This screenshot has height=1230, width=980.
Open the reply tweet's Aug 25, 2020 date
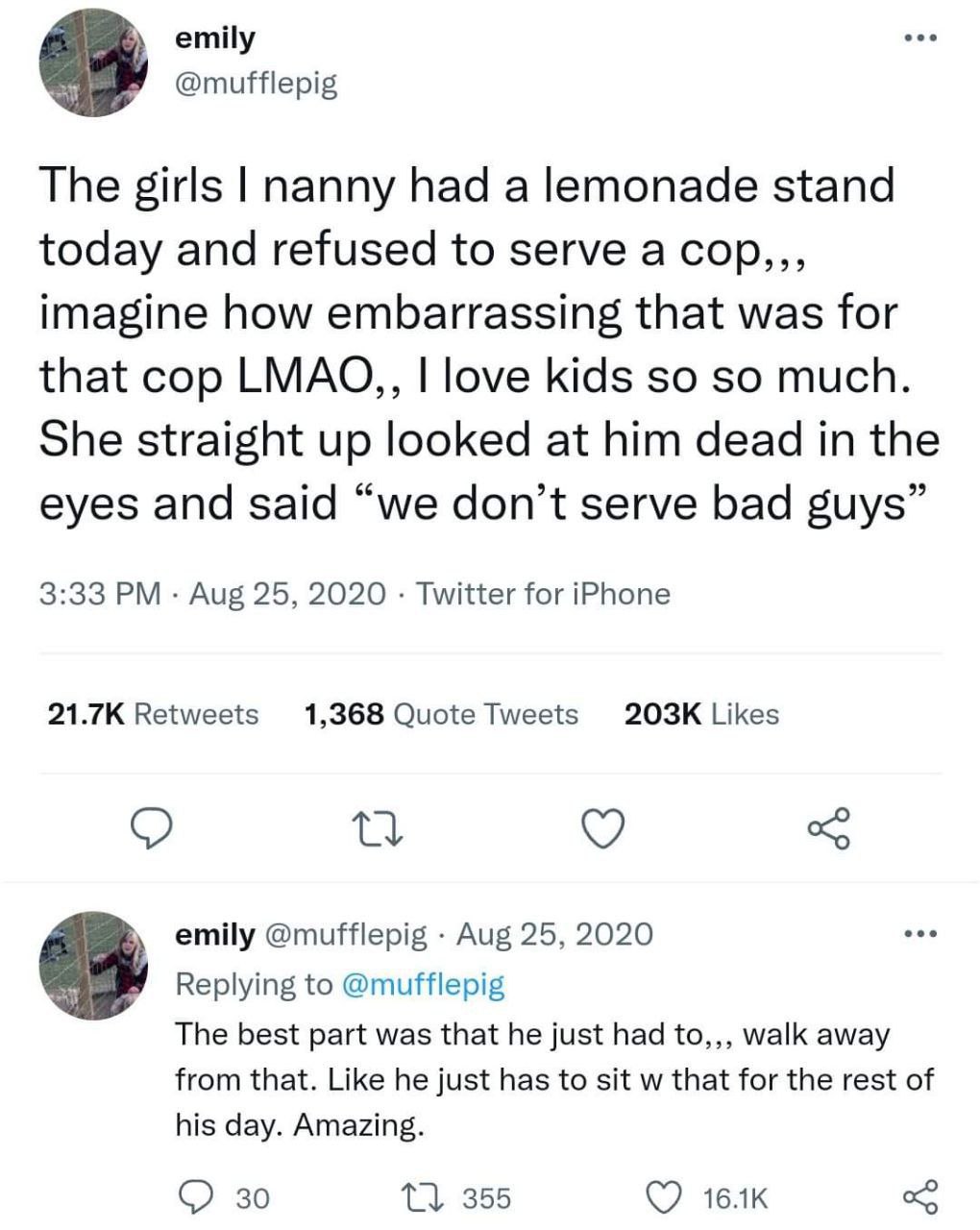(x=554, y=934)
